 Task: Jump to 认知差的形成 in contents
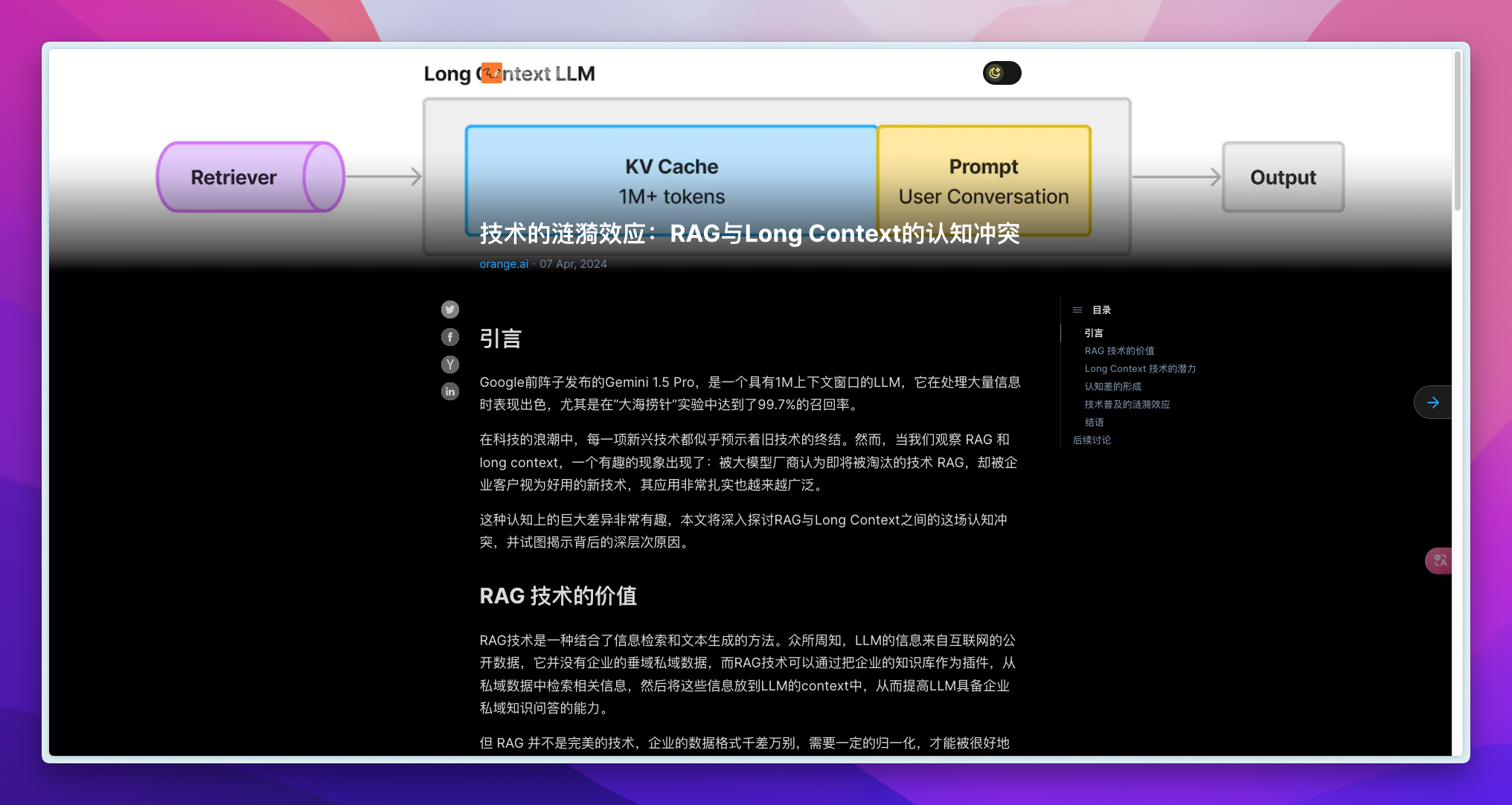pos(1112,387)
